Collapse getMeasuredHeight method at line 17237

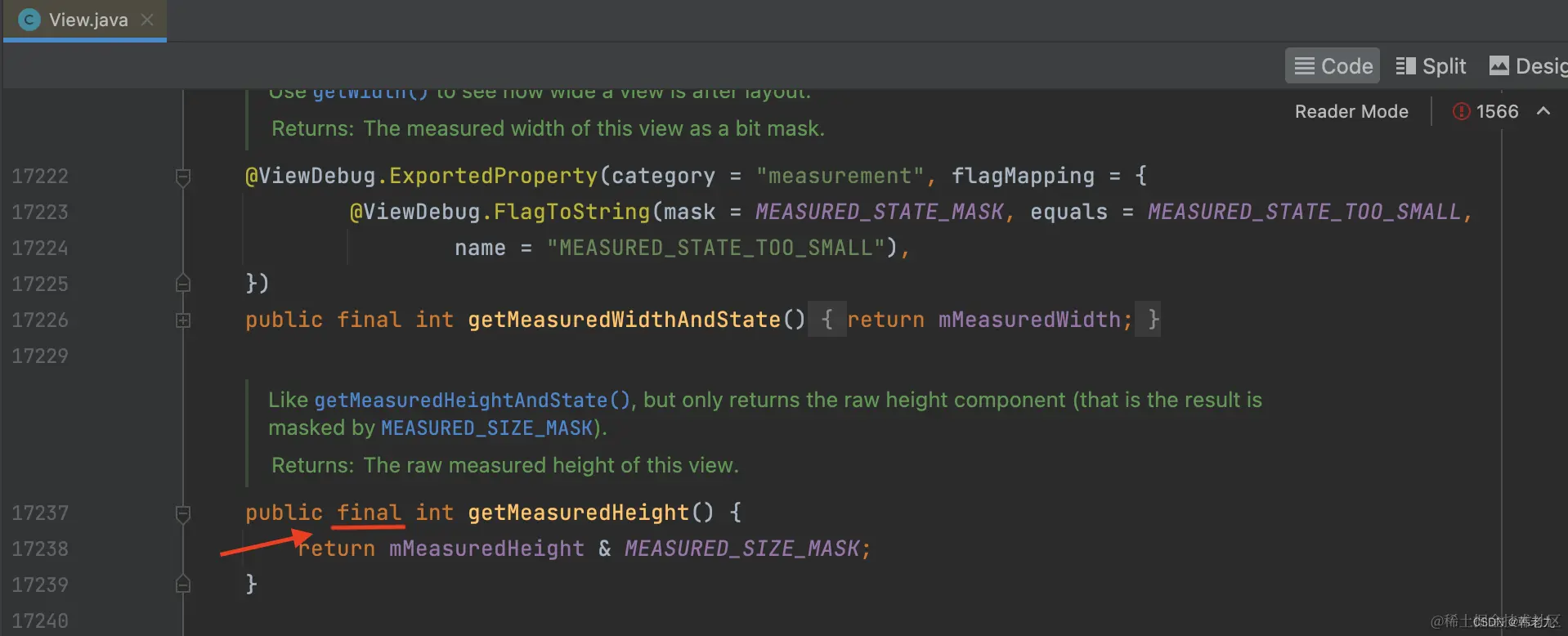click(183, 513)
